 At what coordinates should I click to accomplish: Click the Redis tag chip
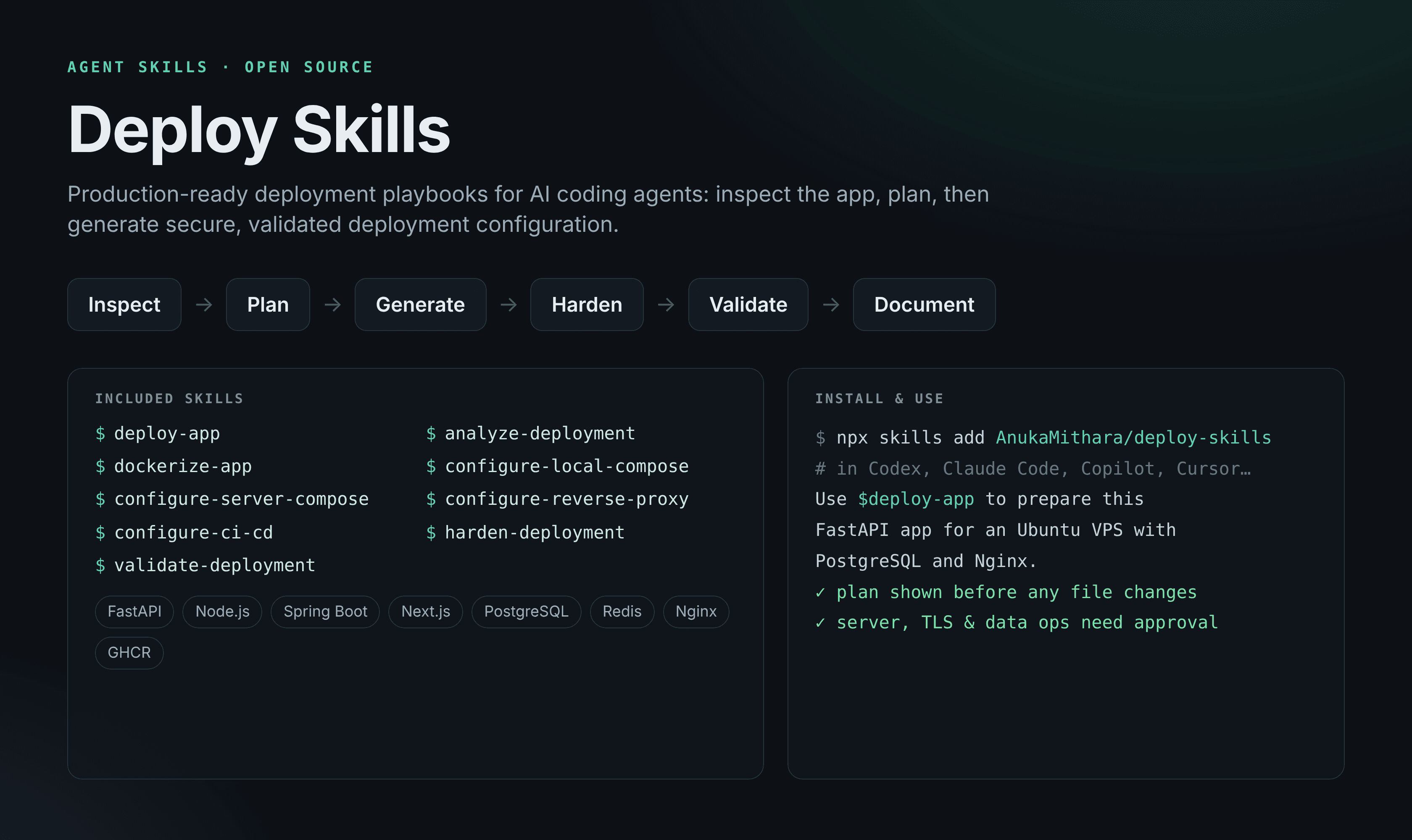pyautogui.click(x=622, y=612)
